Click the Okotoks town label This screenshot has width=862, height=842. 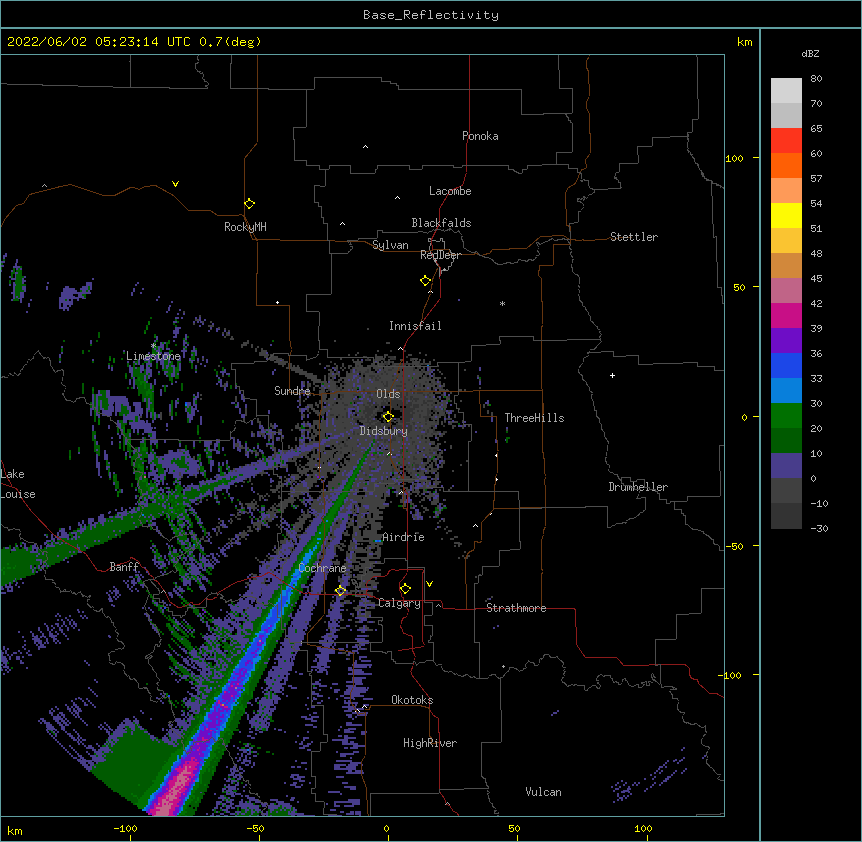click(412, 700)
